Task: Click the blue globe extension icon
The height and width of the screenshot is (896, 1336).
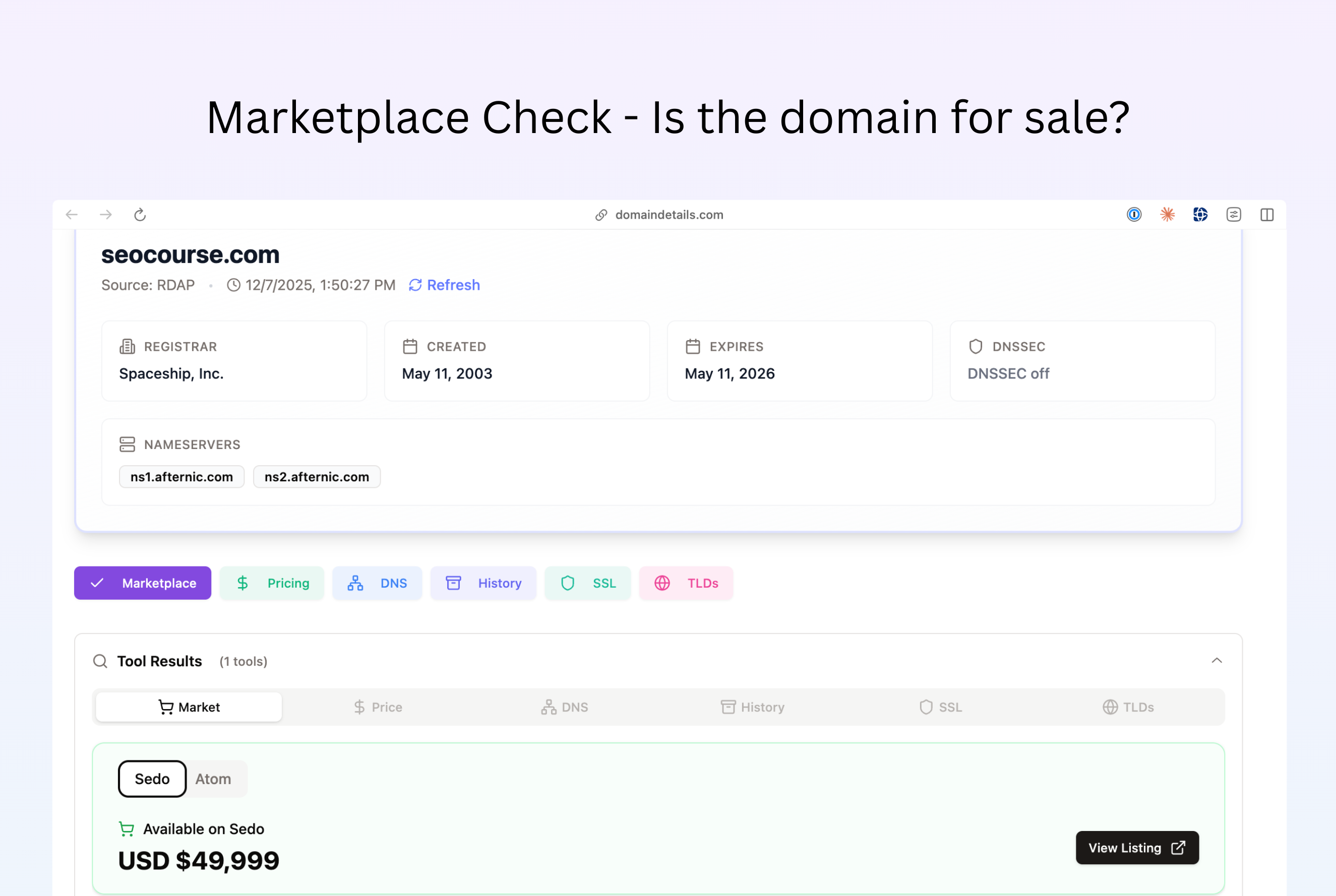Action: 1200,215
